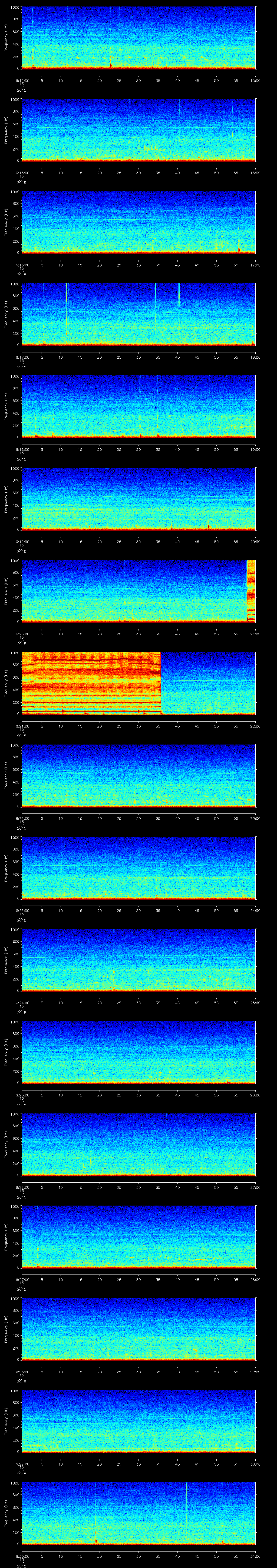
Task: Click the "6:17:00" start time label
Action: tap(22, 357)
